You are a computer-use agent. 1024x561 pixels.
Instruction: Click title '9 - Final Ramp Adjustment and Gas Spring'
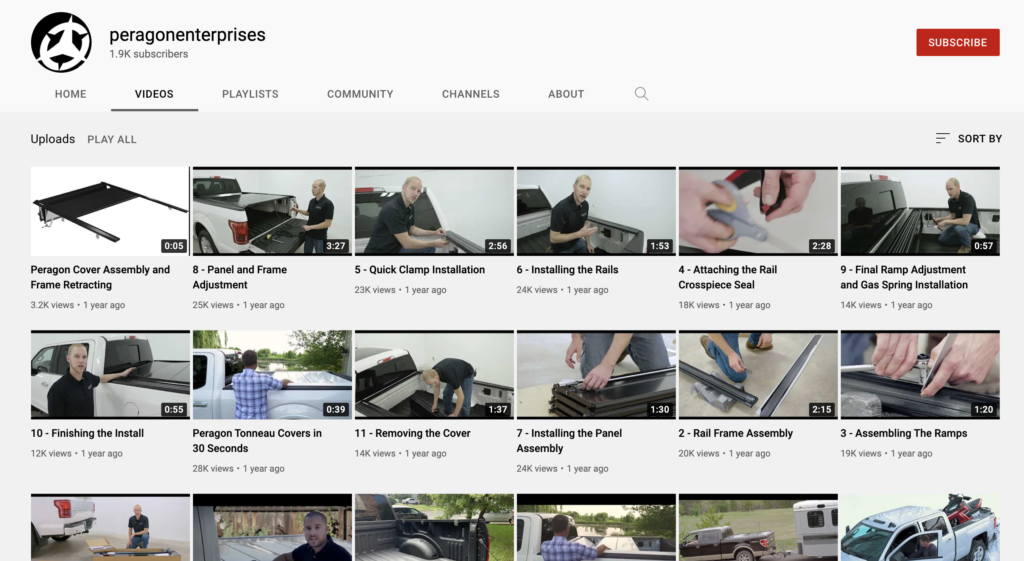point(904,277)
